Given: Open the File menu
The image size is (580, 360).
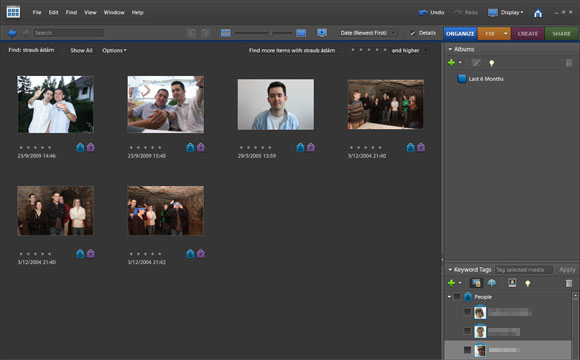Looking at the screenshot, I should click(x=37, y=13).
